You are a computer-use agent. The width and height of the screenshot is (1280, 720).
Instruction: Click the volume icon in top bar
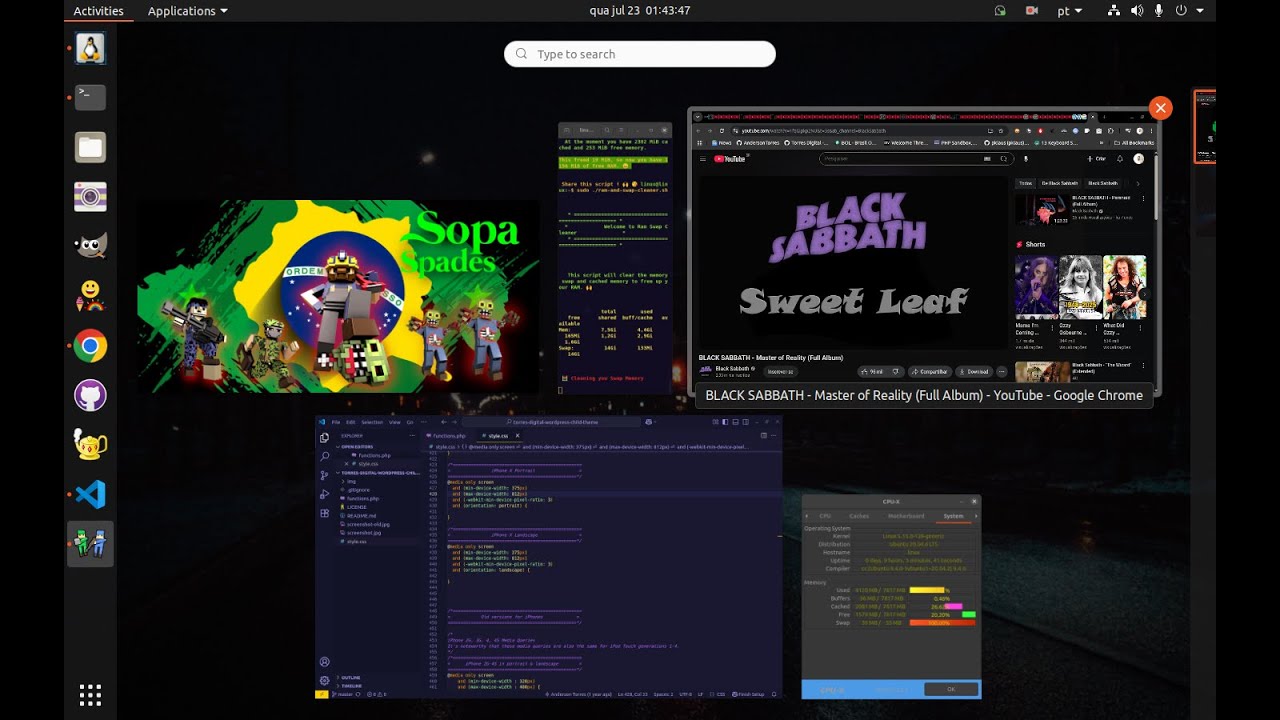pyautogui.click(x=1136, y=11)
